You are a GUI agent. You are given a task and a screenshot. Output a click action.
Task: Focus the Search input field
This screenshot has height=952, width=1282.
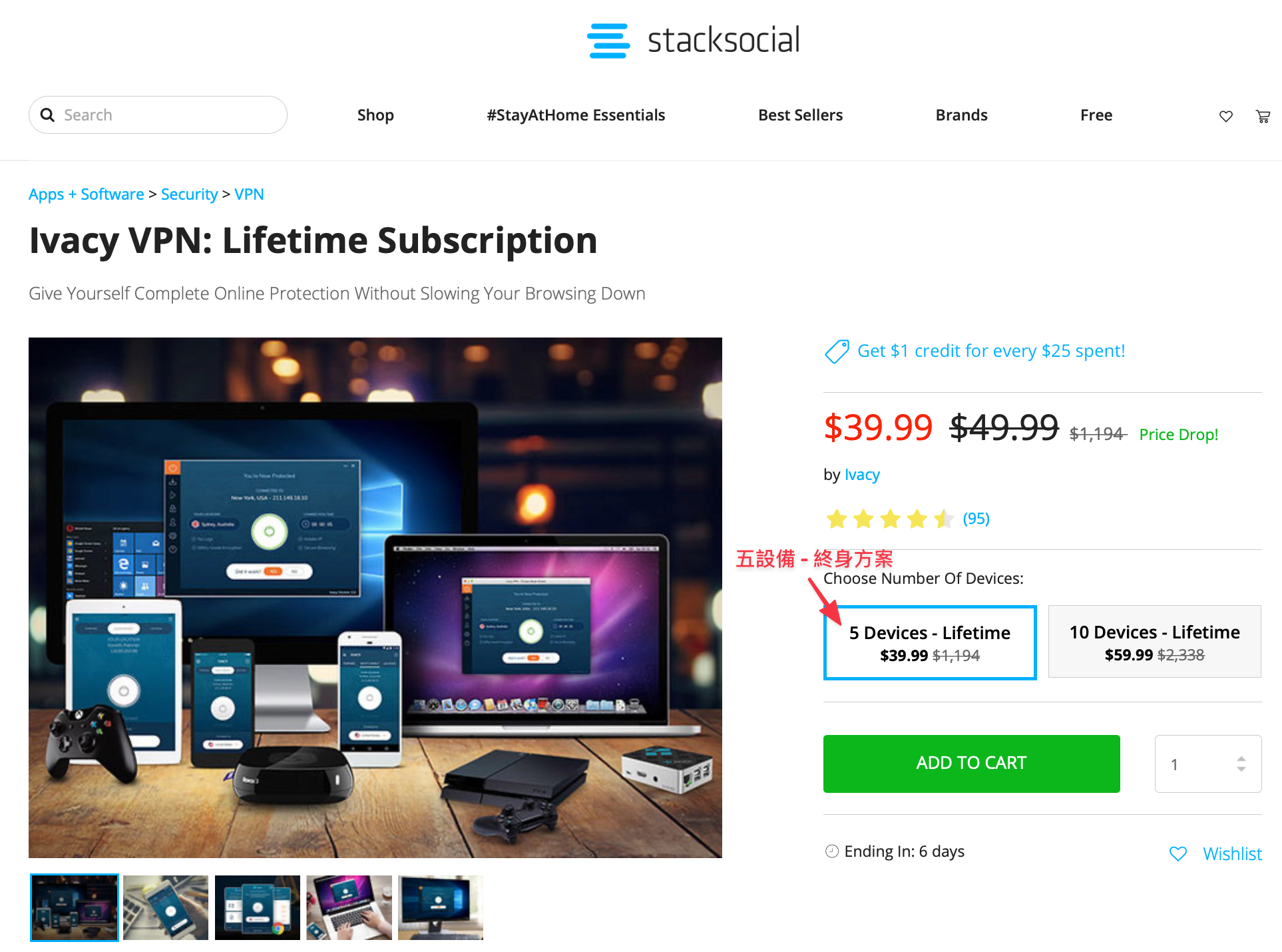point(158,115)
